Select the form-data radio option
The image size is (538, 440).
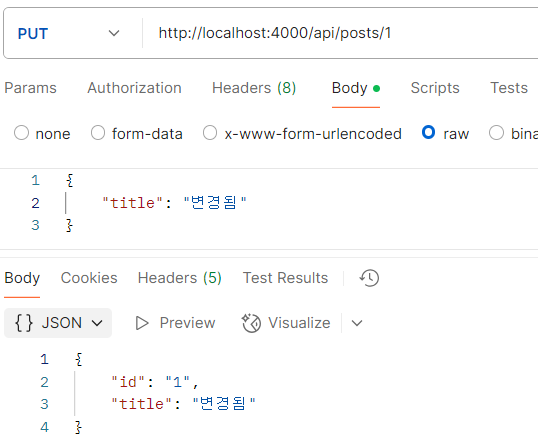point(98,133)
